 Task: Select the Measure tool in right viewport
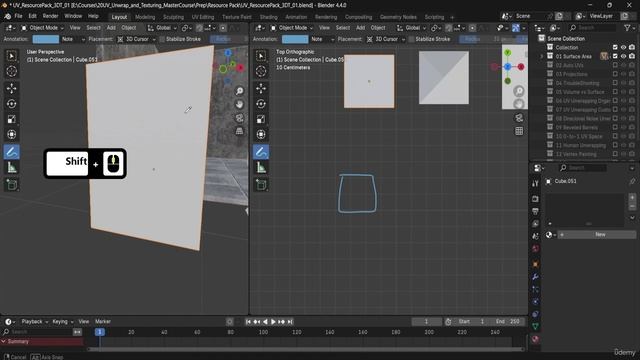(x=261, y=167)
